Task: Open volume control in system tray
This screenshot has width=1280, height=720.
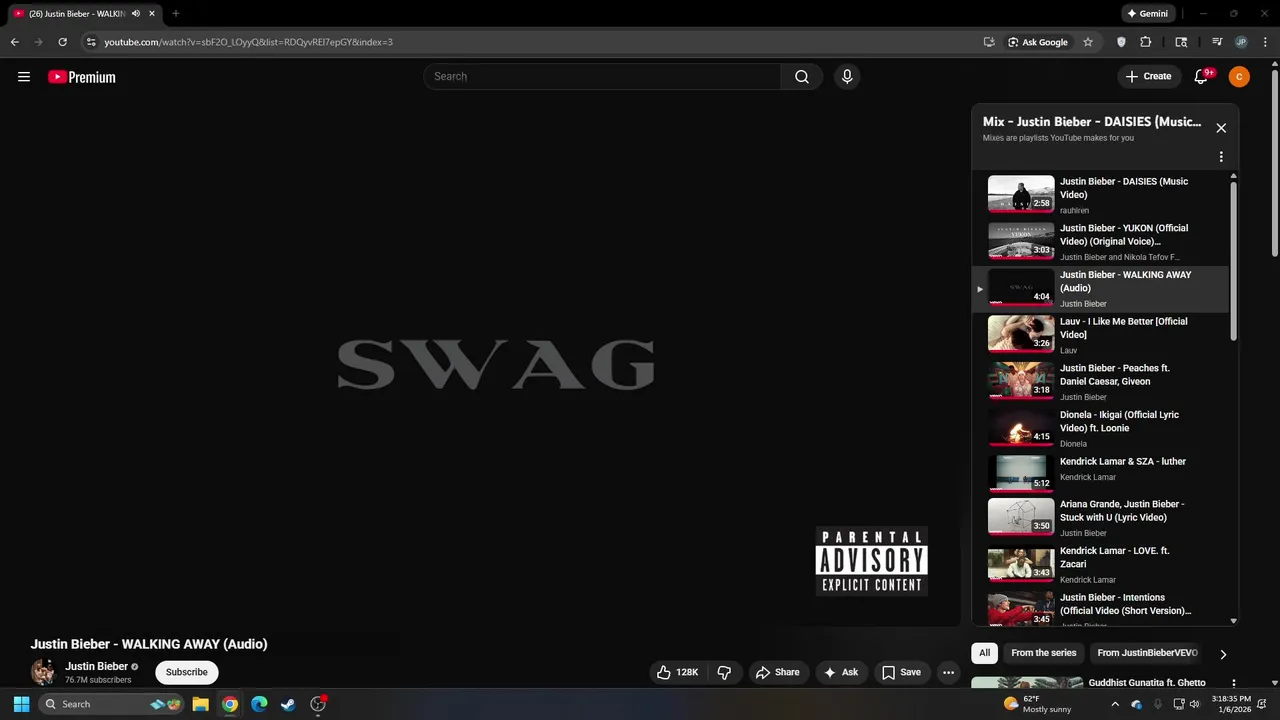Action: (1194, 704)
